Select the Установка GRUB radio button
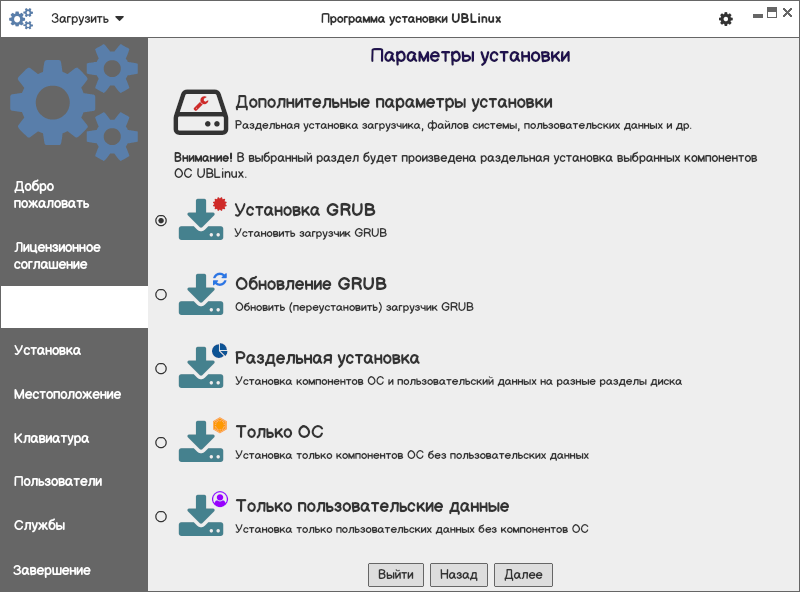Screen dimensions: 800x592 tap(161, 220)
